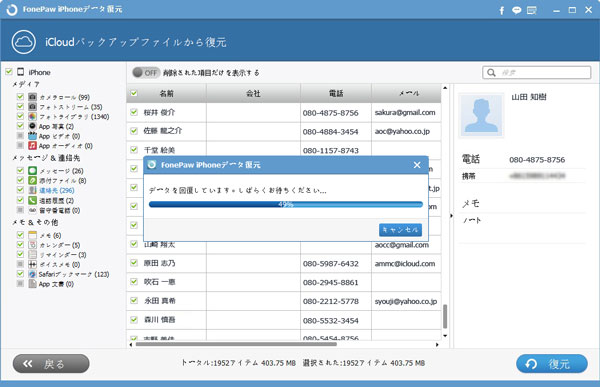Click the contact avatar for 山田 知樹
The height and width of the screenshot is (387, 600).
[481, 115]
